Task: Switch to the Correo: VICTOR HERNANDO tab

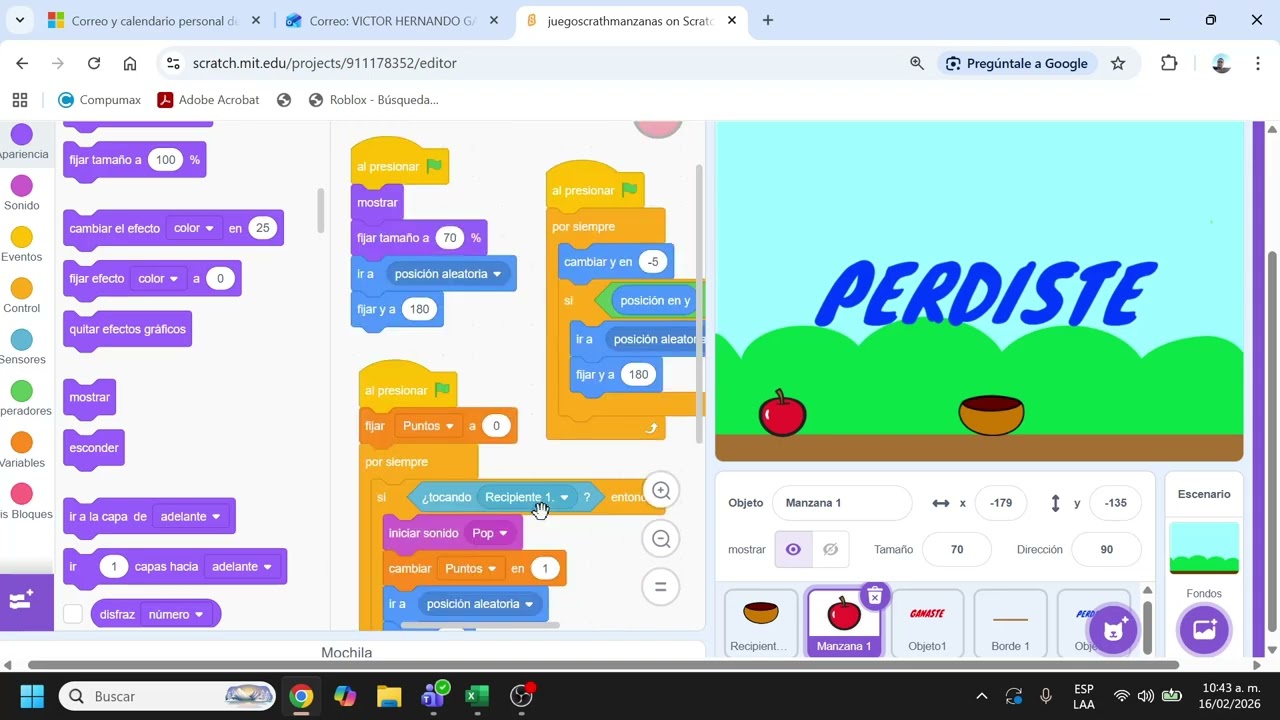Action: click(393, 20)
